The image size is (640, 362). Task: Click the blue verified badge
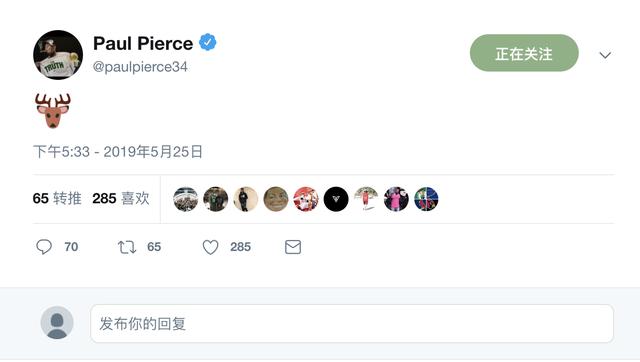[207, 42]
